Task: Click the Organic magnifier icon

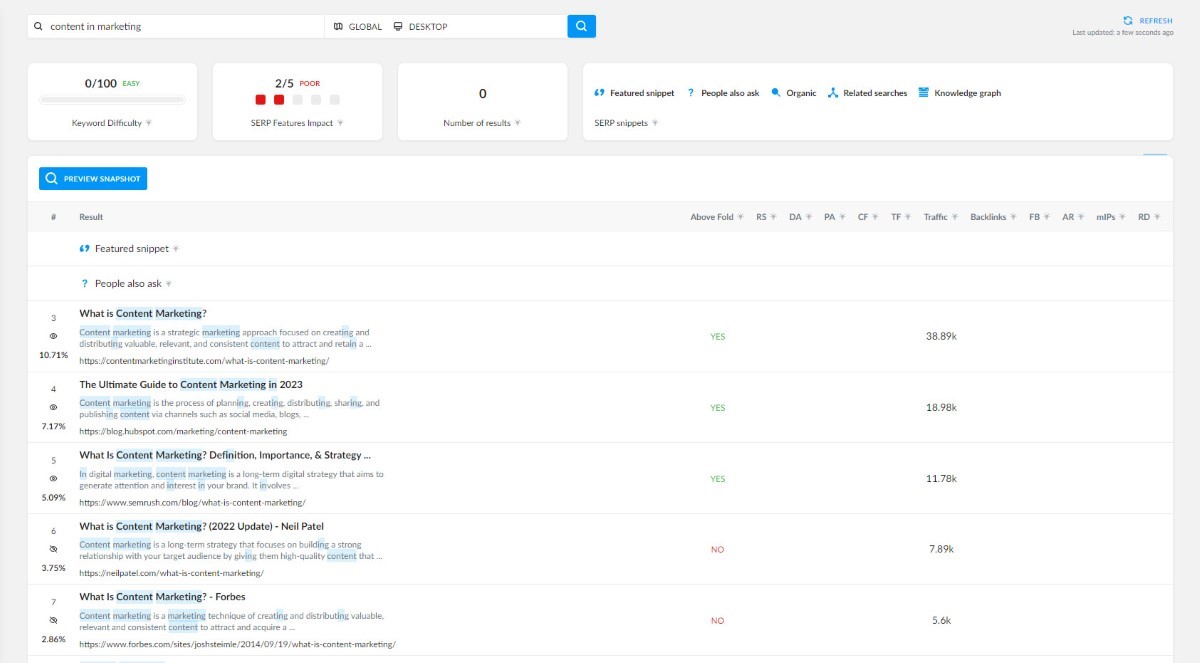Action: pyautogui.click(x=775, y=93)
